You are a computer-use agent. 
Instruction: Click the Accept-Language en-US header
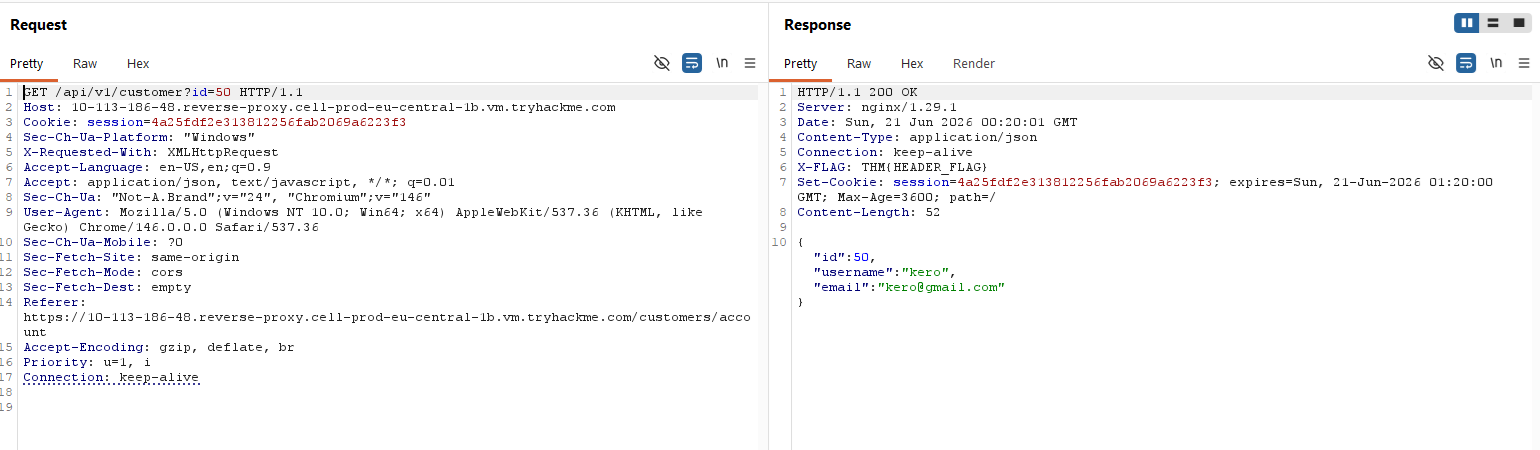pyautogui.click(x=147, y=167)
